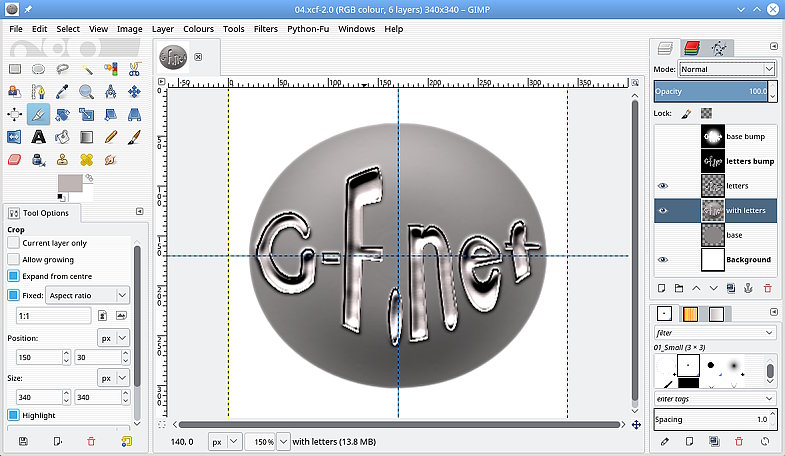785x456 pixels.
Task: Enable the Current layer only checkbox
Action: (x=14, y=243)
